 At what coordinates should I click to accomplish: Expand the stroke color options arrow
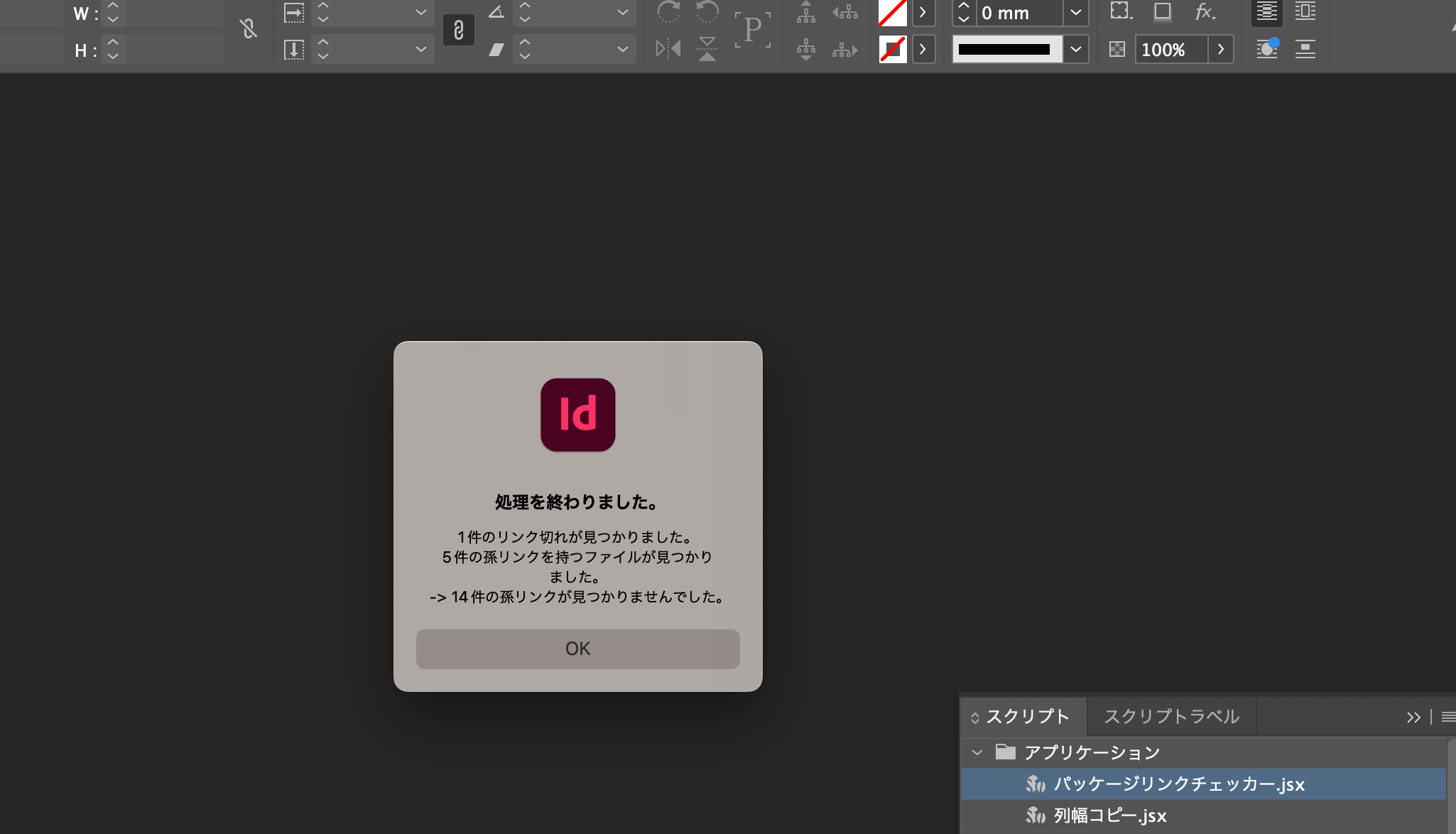[x=923, y=49]
